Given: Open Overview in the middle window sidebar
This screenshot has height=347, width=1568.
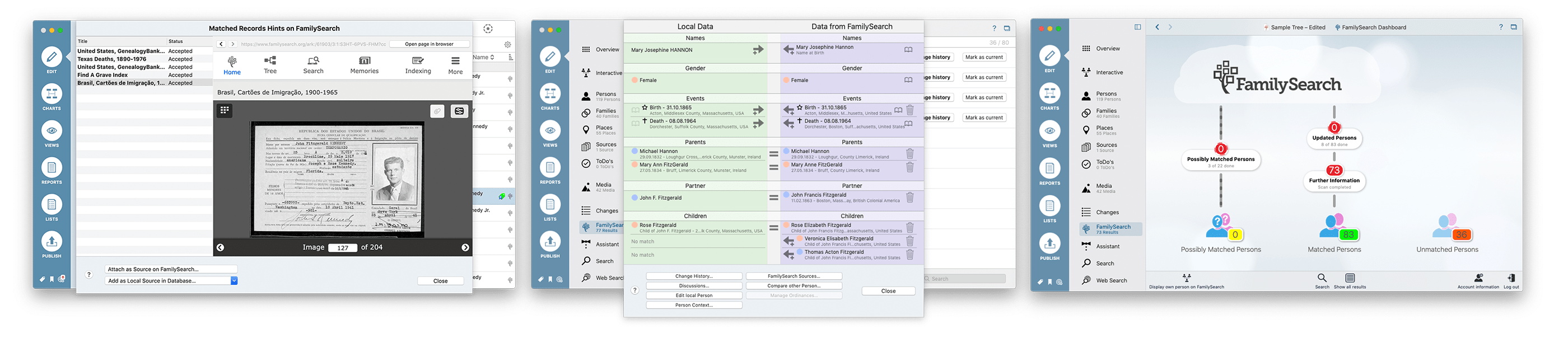Looking at the screenshot, I should tap(601, 50).
